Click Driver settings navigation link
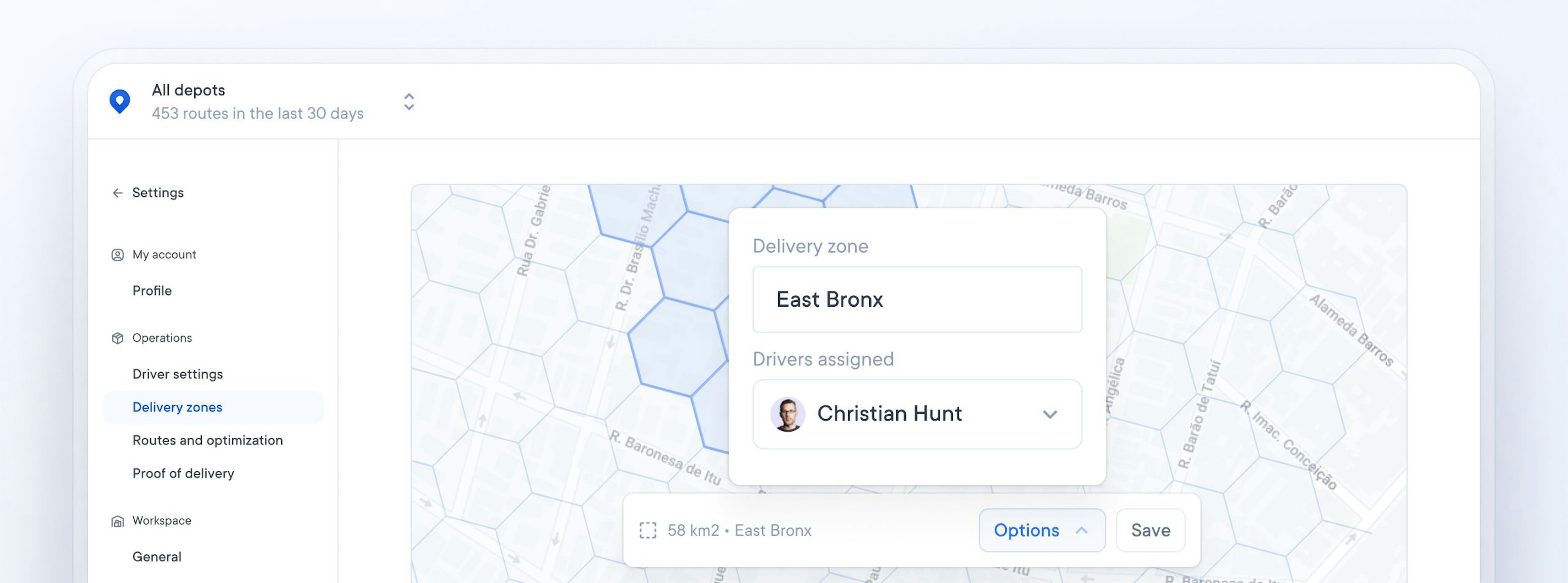The image size is (1568, 583). 178,373
